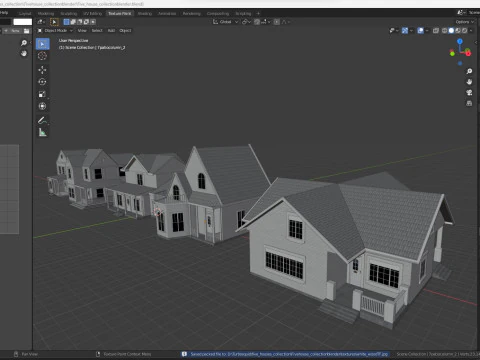Click image editor zoom magnifier icon

24,43
